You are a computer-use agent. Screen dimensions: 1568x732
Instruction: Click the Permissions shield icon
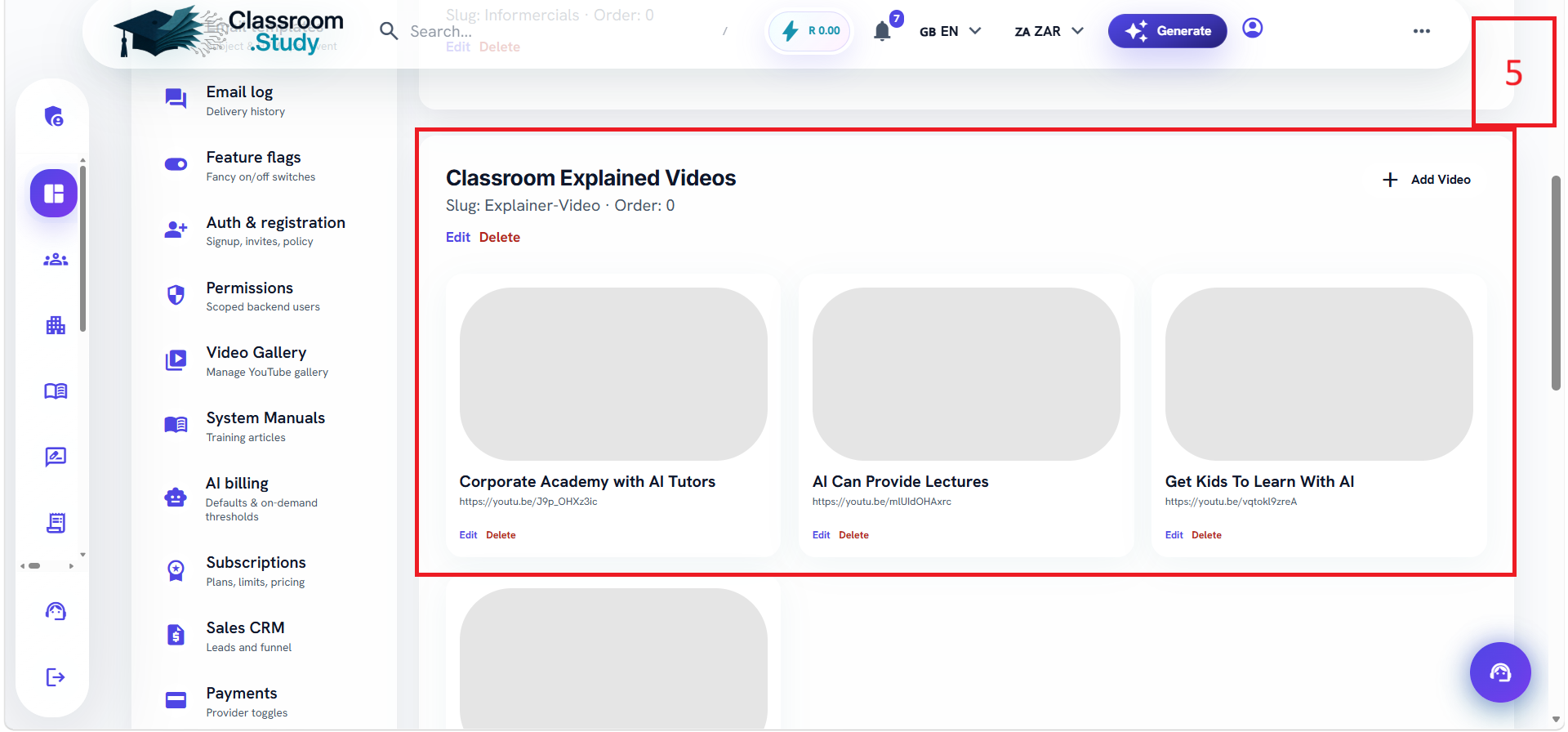pyautogui.click(x=176, y=295)
